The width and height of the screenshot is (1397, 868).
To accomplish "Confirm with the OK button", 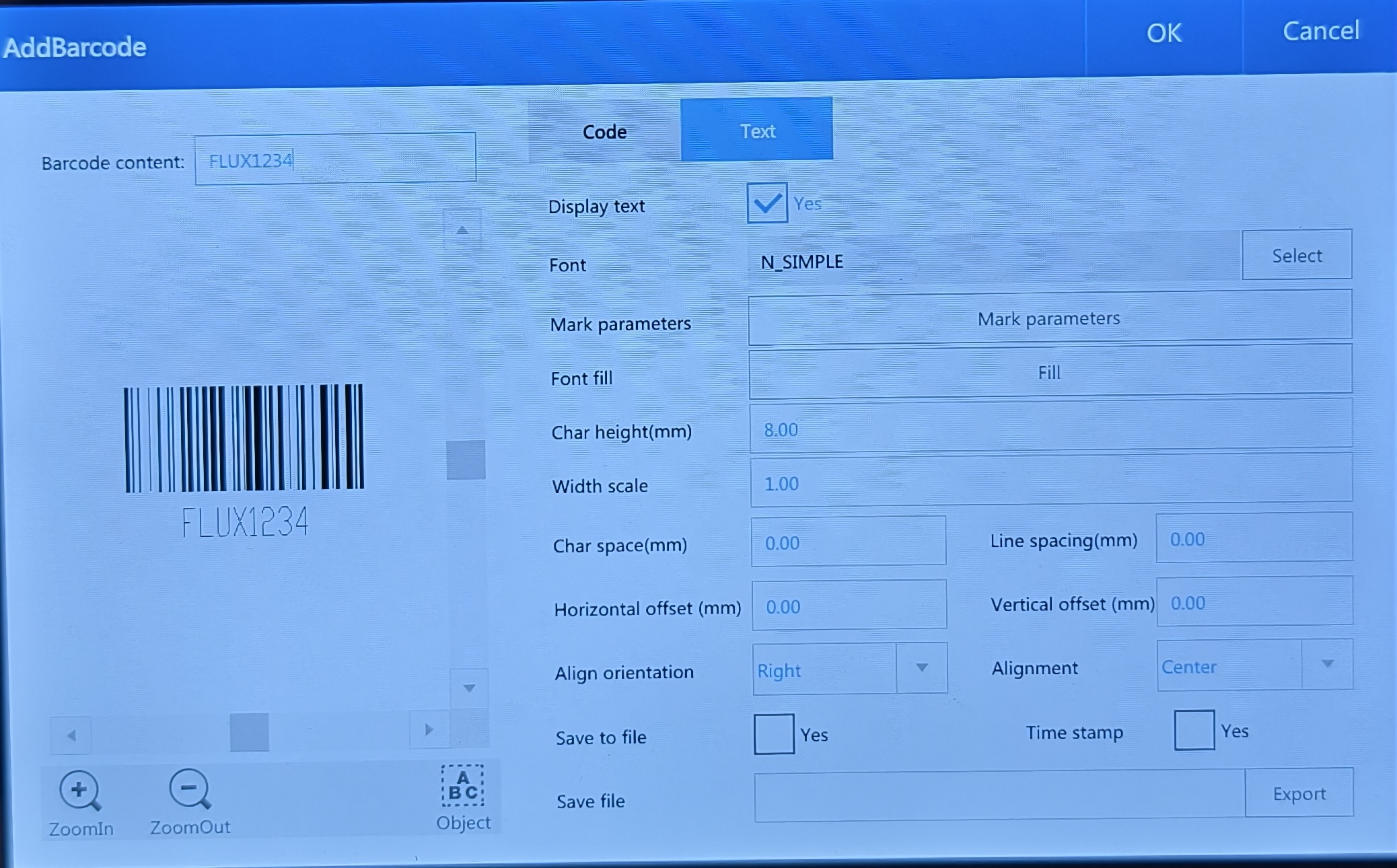I will 1164,34.
